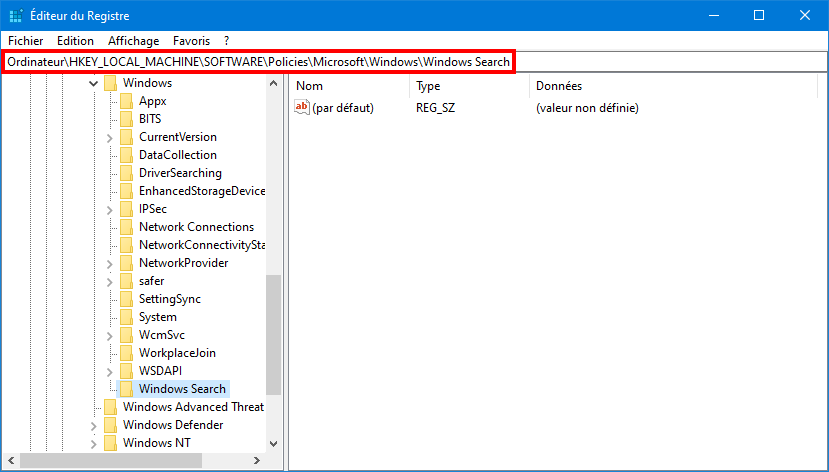The image size is (829, 472).
Task: Click the Windows NT folder icon
Action: [x=110, y=442]
